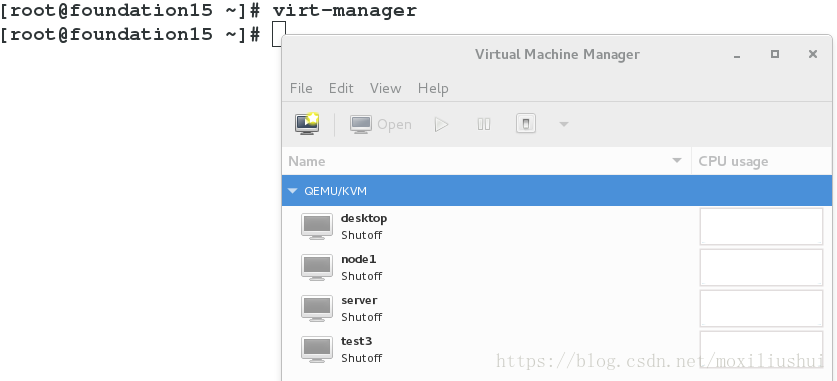
Task: Open the Edit menu
Action: (341, 88)
